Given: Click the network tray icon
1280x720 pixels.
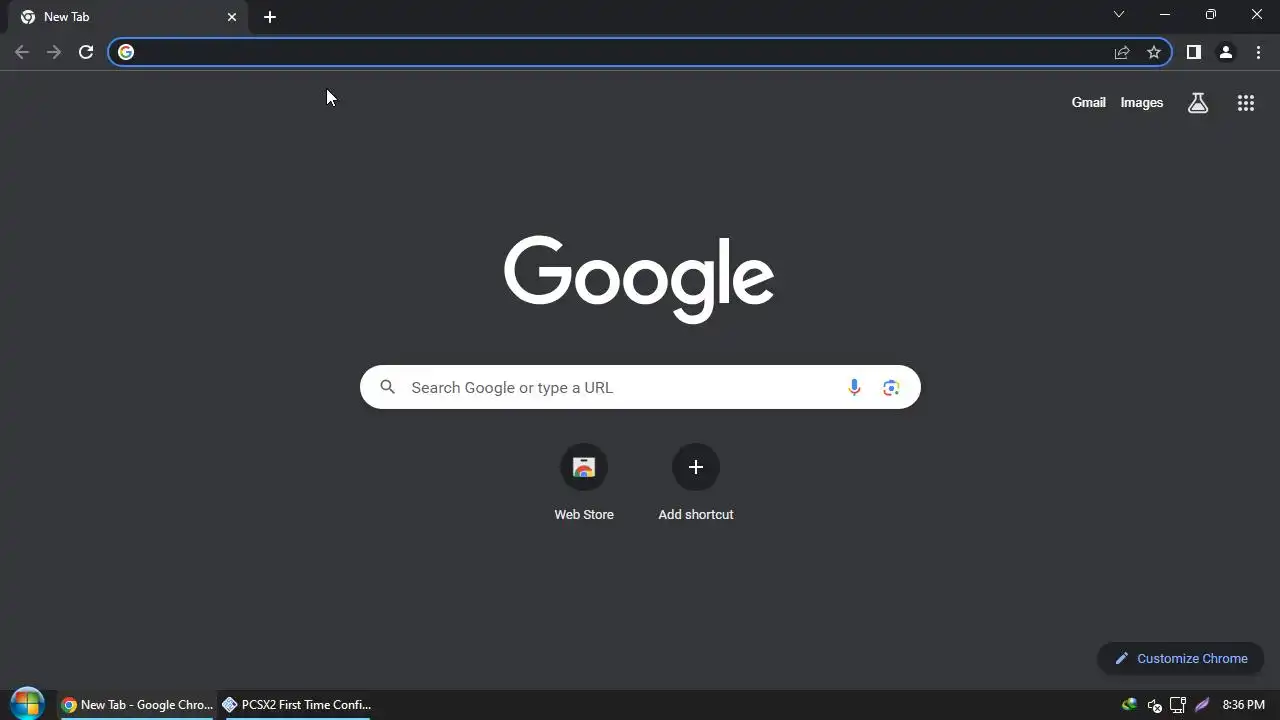Looking at the screenshot, I should coord(1178,705).
